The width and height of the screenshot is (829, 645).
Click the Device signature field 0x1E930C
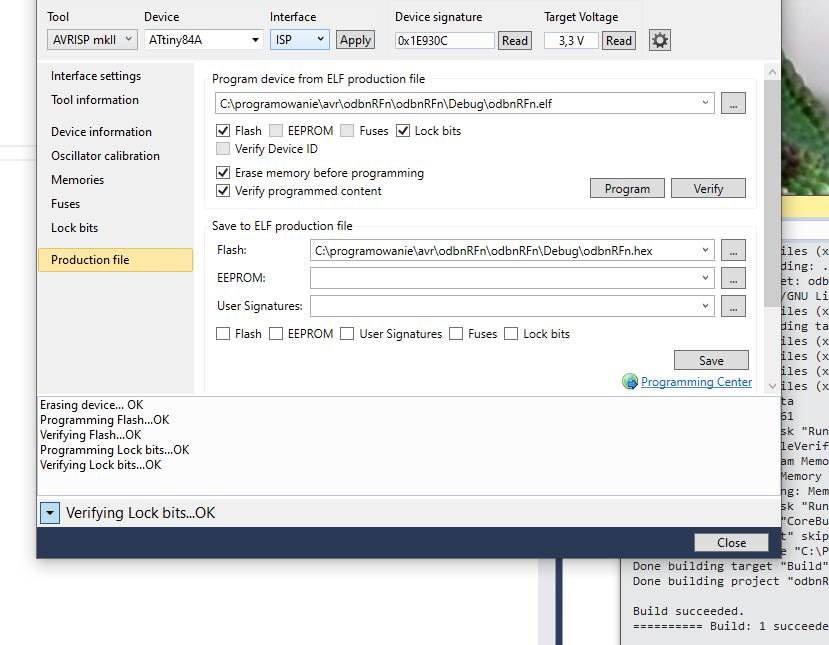[x=444, y=41]
